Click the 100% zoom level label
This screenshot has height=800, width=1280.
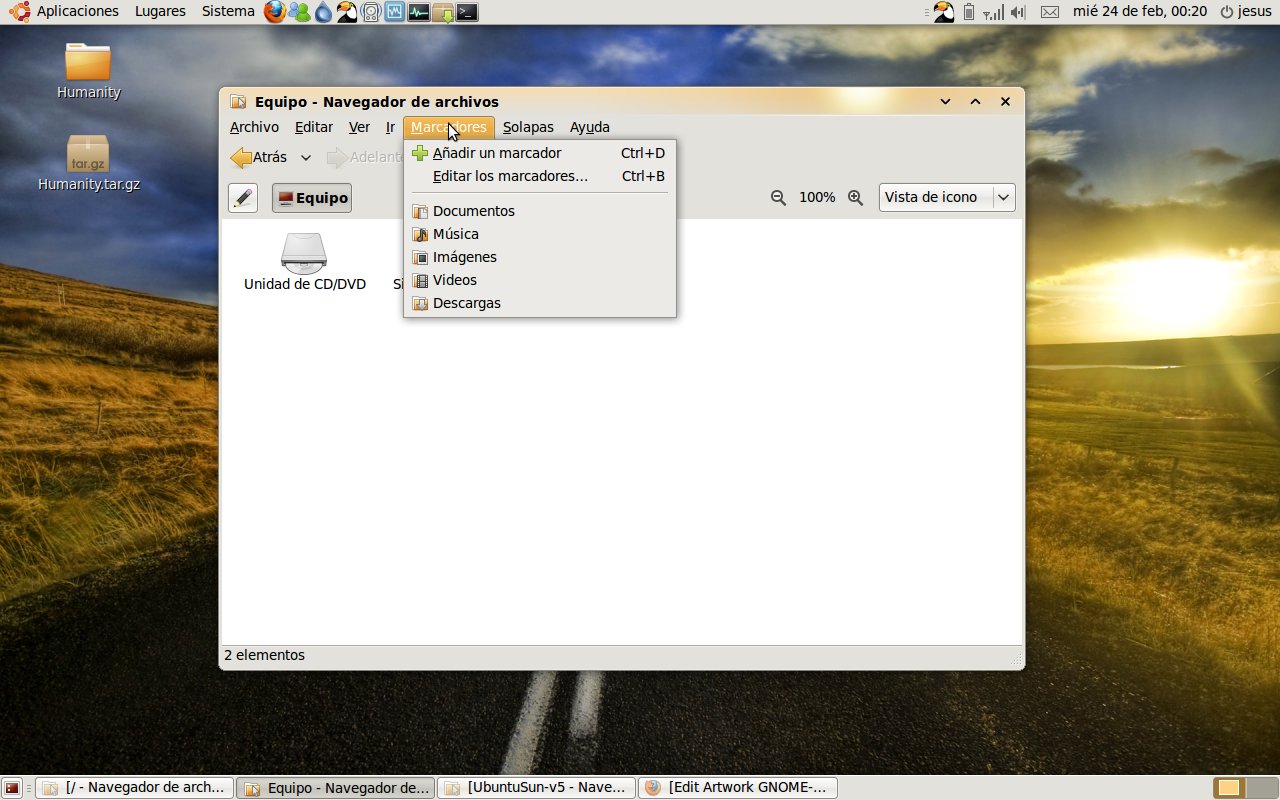[x=817, y=198]
